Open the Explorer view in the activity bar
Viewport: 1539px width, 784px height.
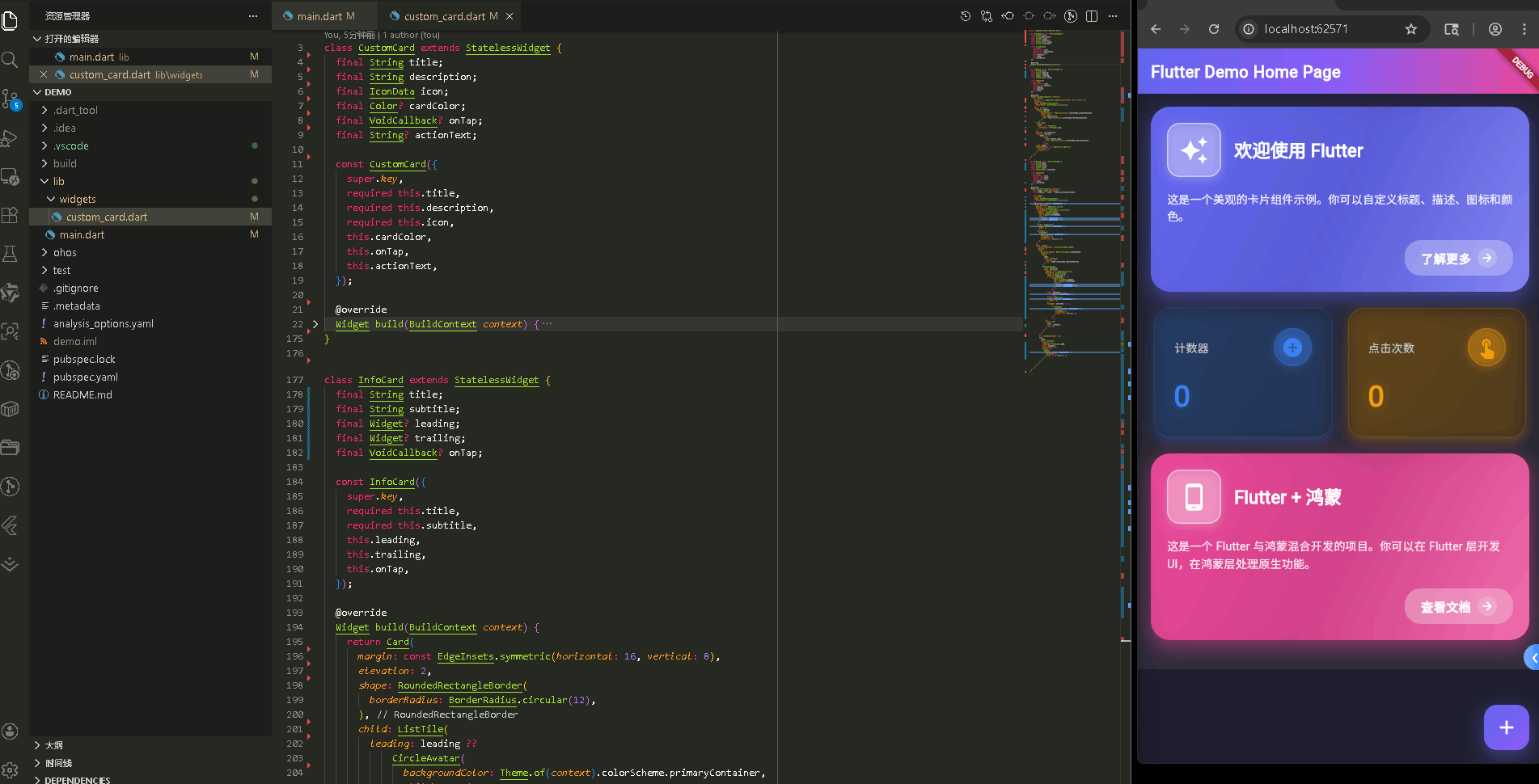pyautogui.click(x=11, y=20)
